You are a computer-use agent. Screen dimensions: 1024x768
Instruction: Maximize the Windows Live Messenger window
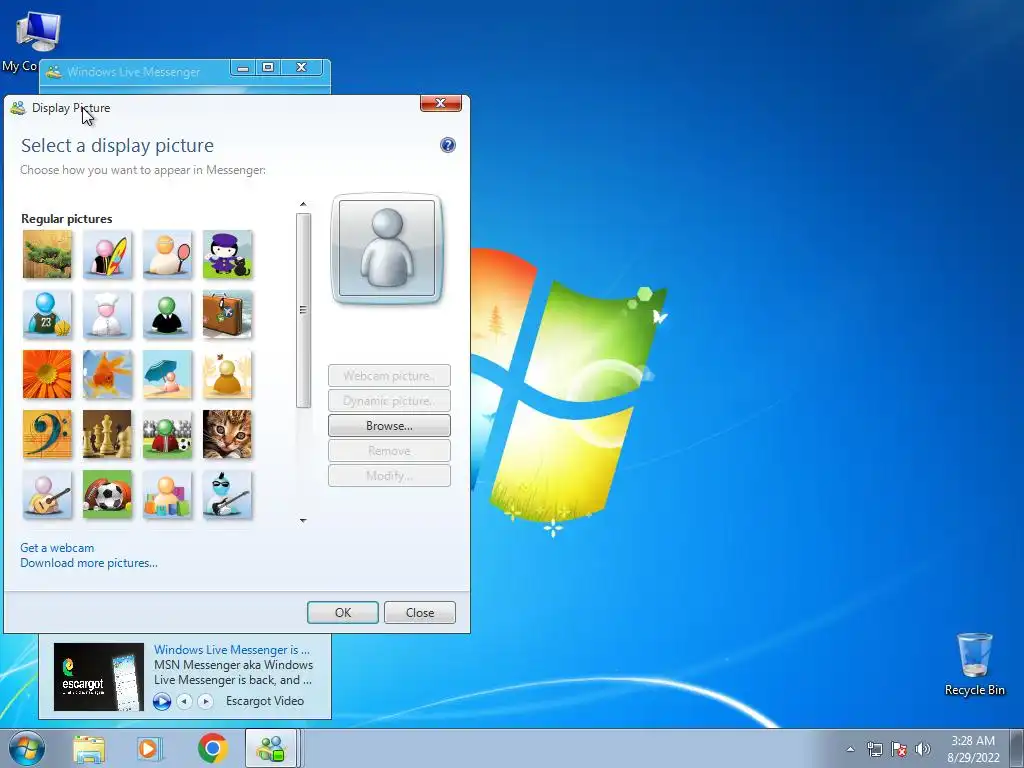coord(268,68)
